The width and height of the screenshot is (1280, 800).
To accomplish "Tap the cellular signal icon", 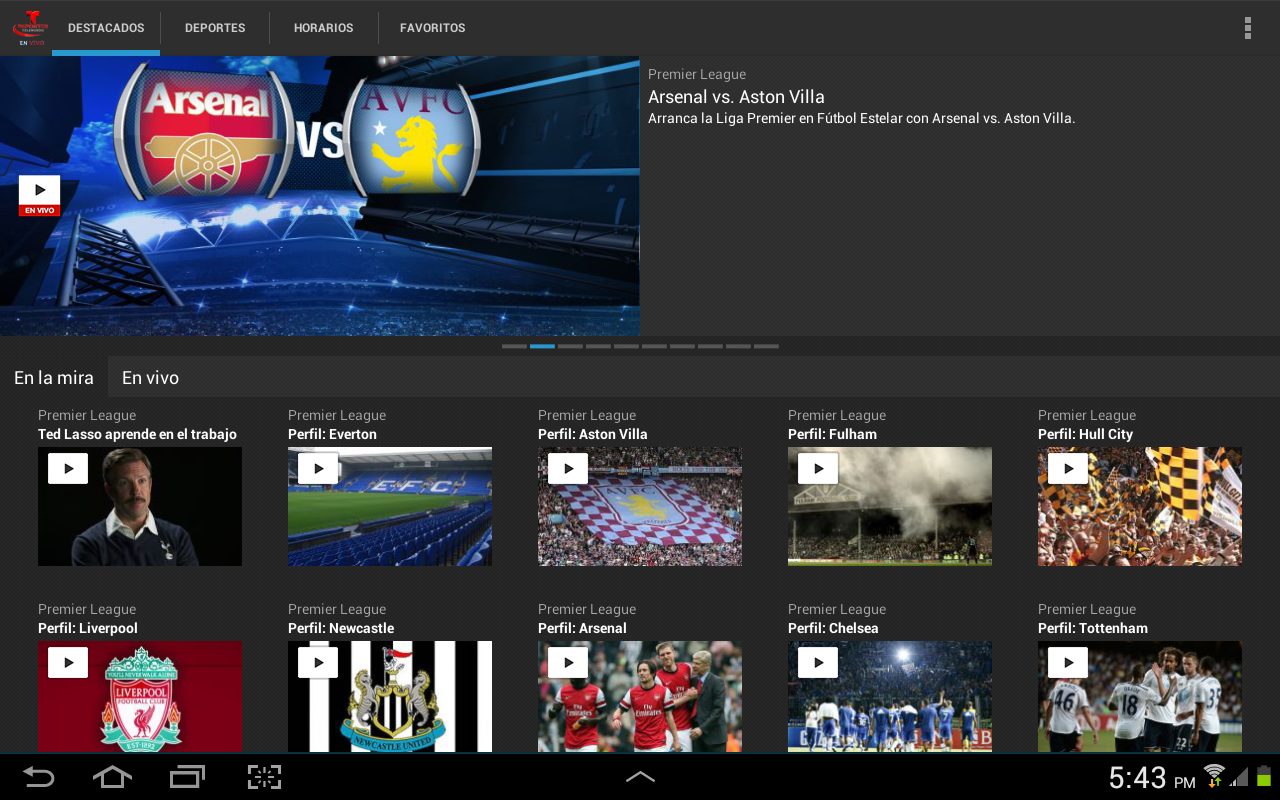I will click(x=1239, y=777).
